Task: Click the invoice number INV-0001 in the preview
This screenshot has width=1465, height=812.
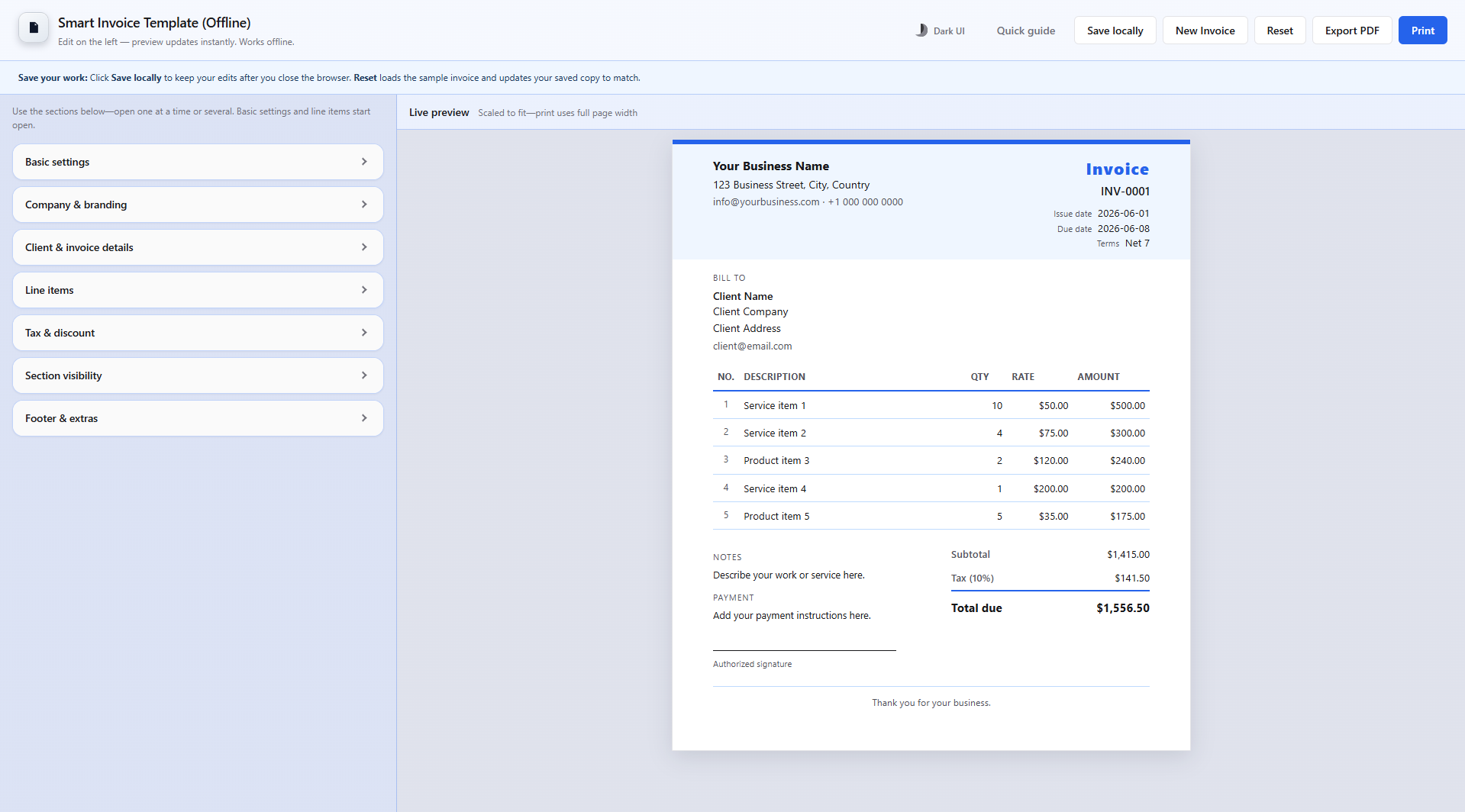Action: tap(1124, 192)
